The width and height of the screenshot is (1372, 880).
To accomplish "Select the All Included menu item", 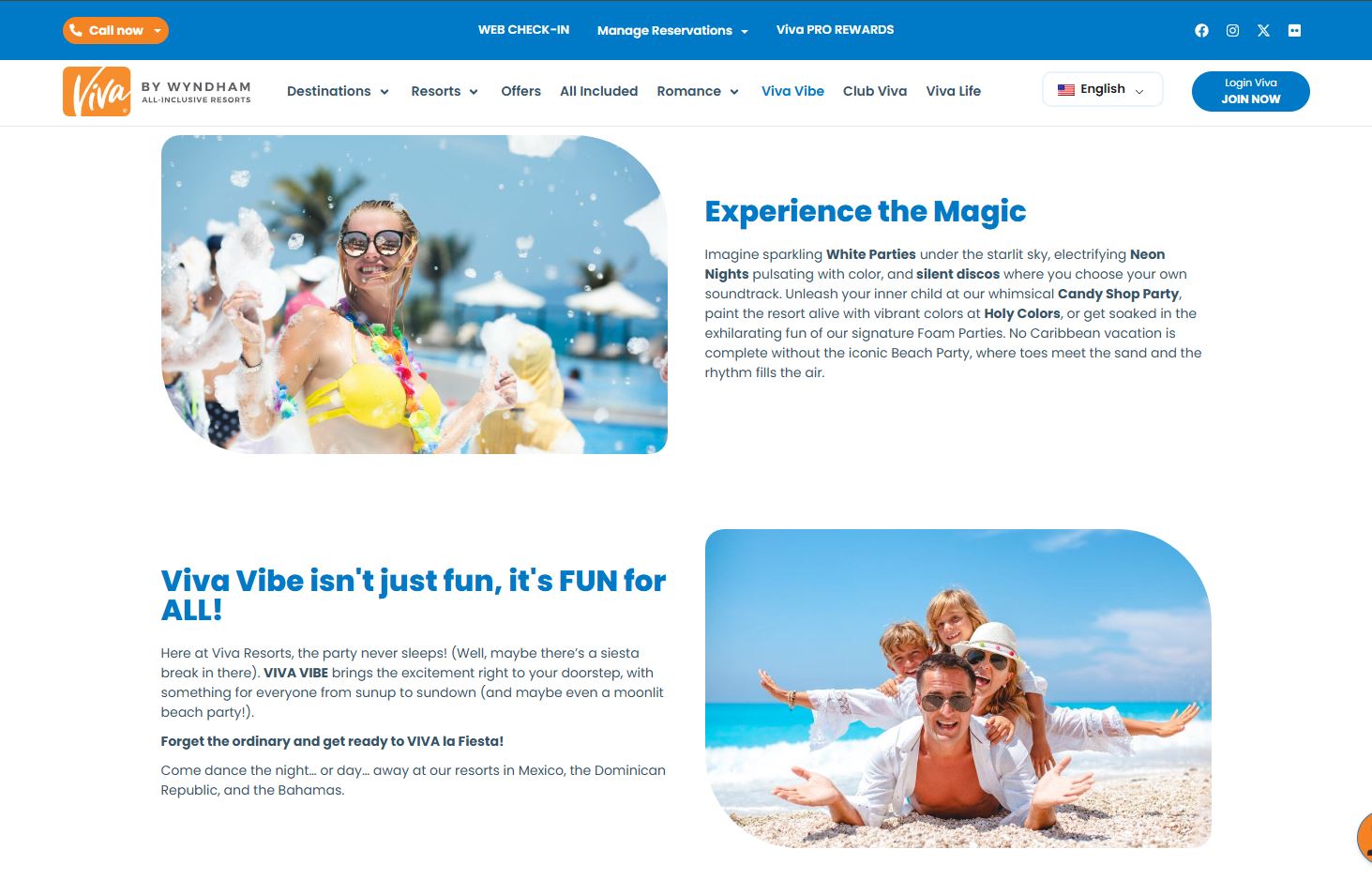I will (x=598, y=91).
